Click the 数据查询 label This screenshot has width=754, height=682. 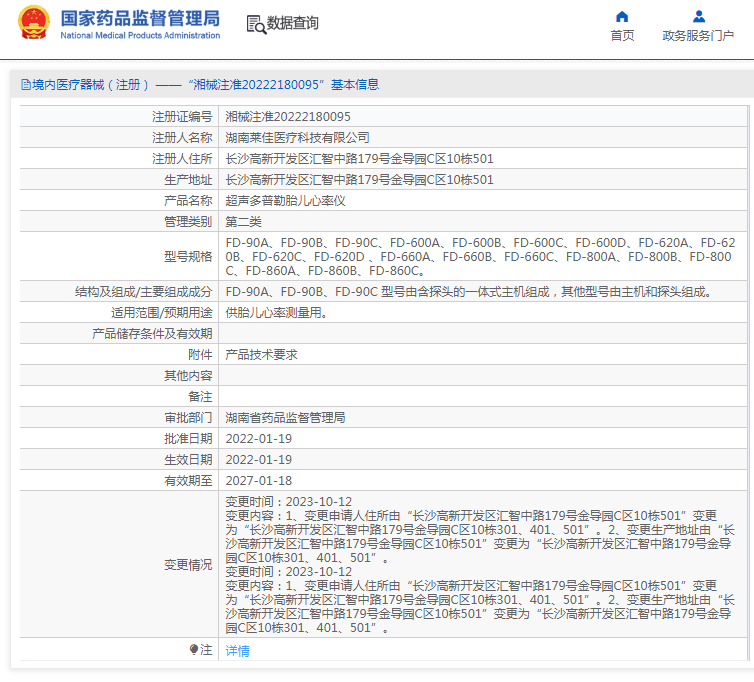tap(292, 23)
